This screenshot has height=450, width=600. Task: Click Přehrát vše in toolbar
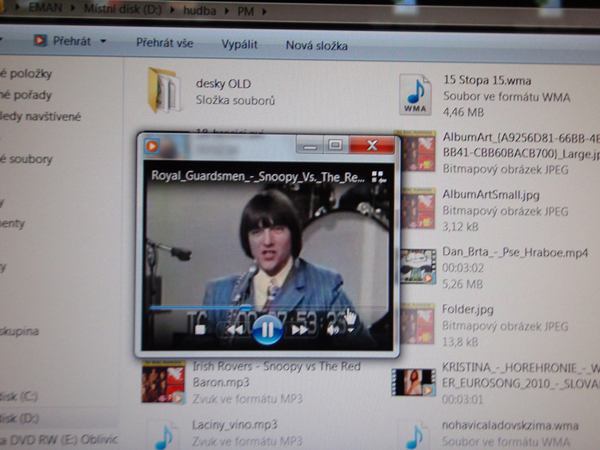click(165, 43)
